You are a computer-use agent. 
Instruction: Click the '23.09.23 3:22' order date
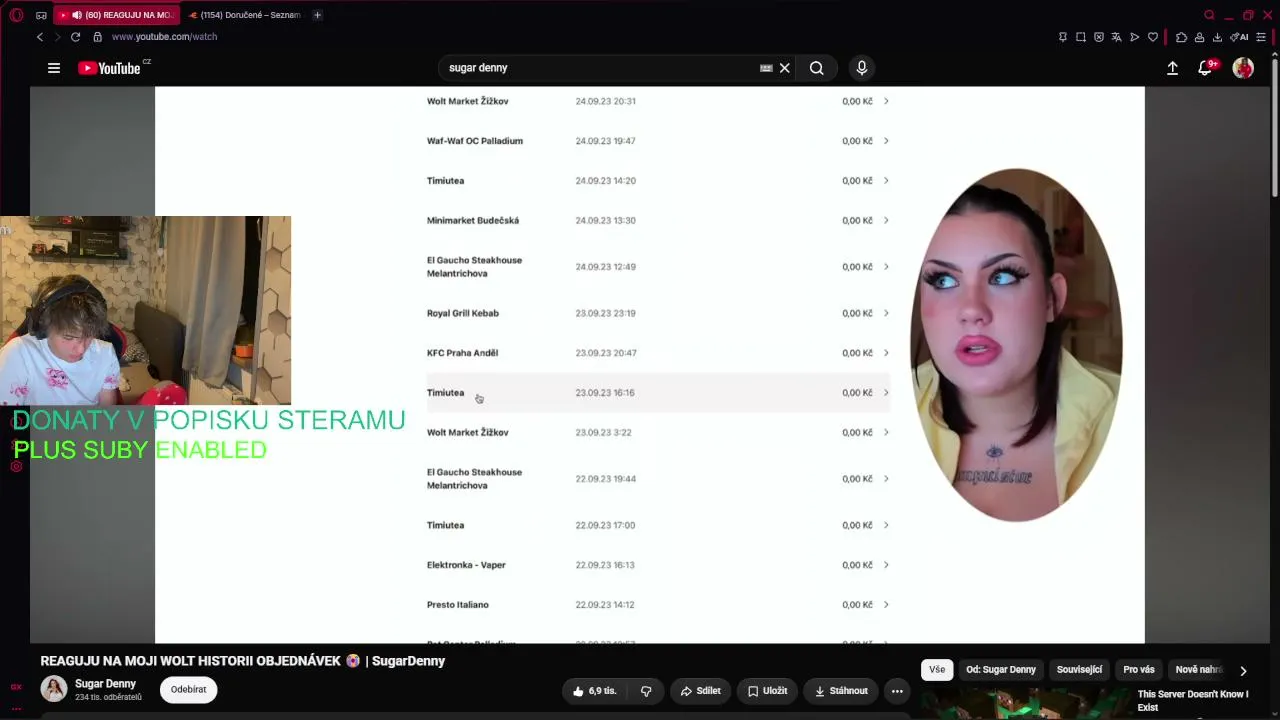coord(603,433)
